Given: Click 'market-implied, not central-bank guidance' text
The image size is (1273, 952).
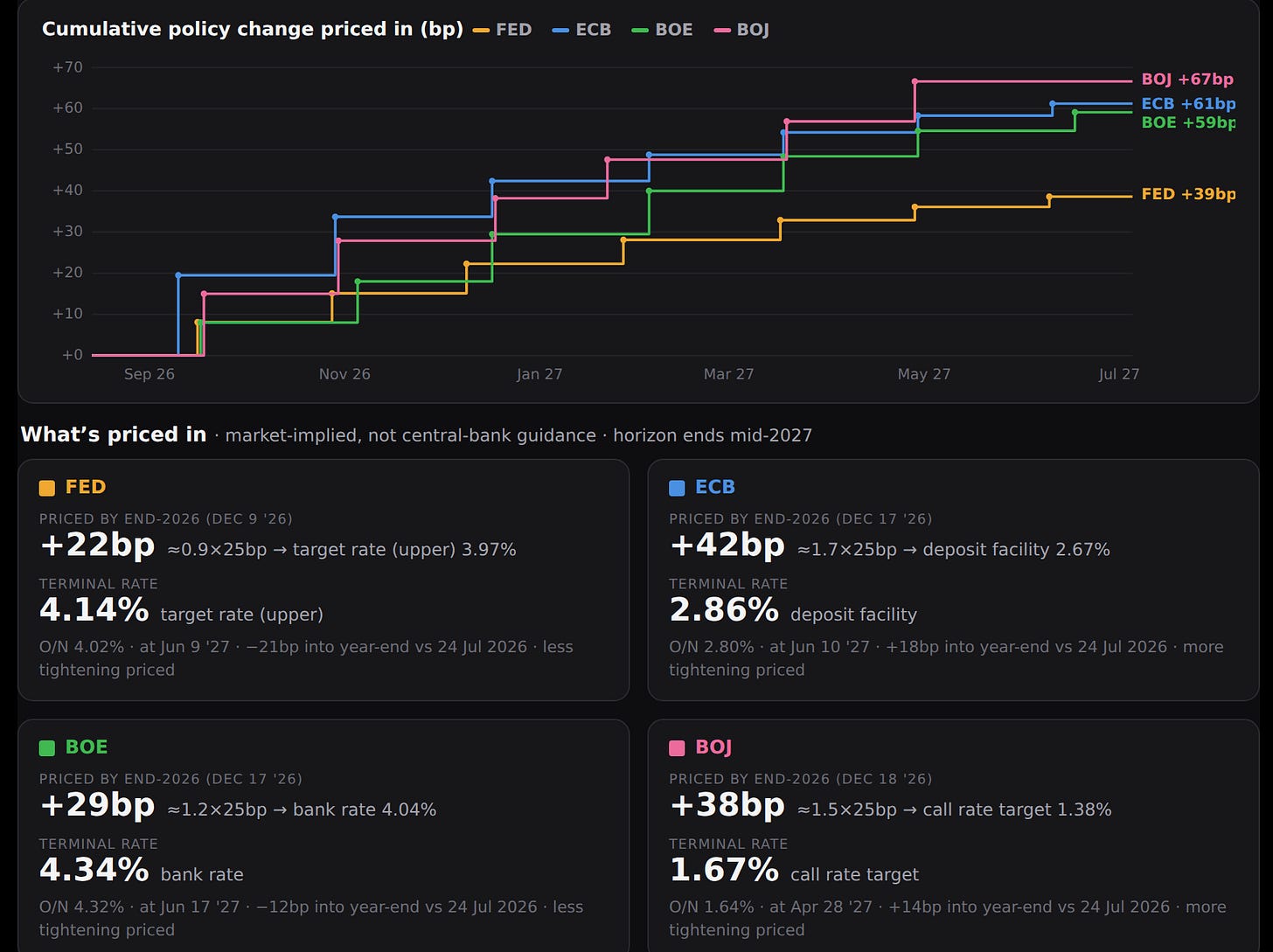Looking at the screenshot, I should pos(411,435).
